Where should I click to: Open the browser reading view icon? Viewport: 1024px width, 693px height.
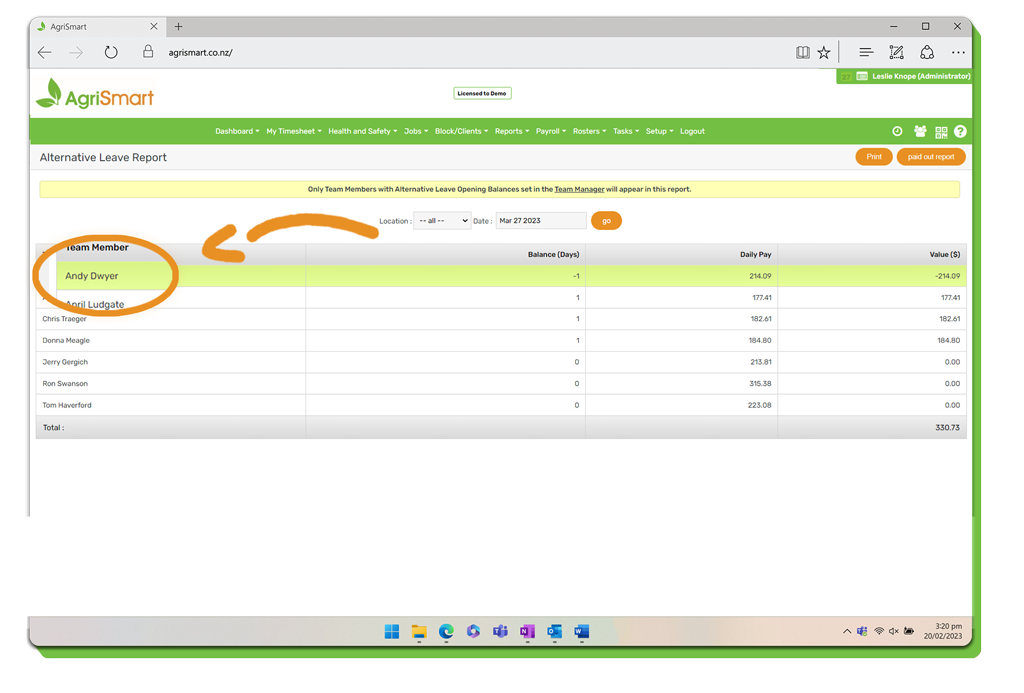(802, 53)
